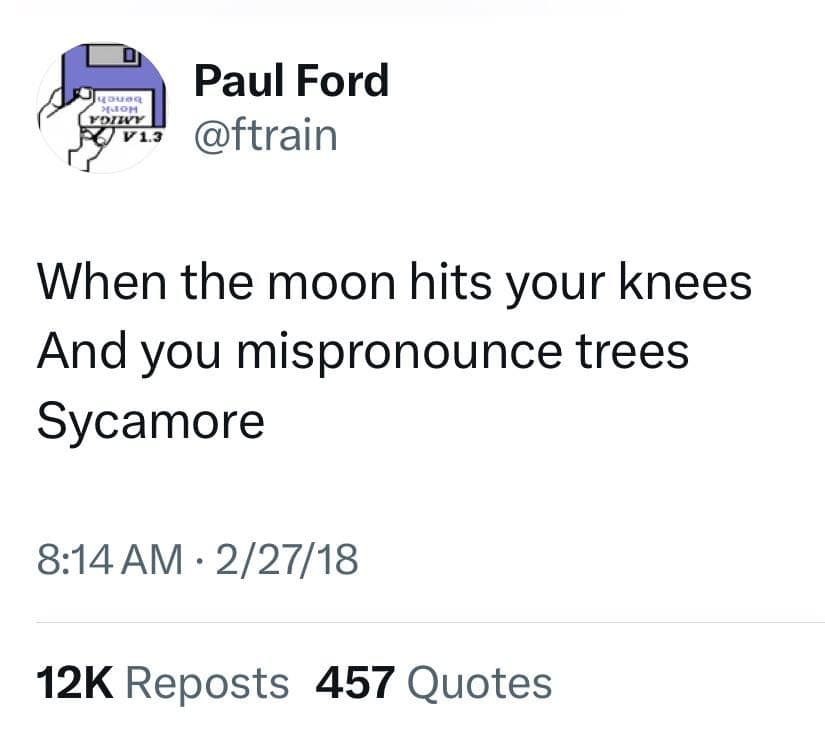This screenshot has height=742, width=825.
Task: Click the 8:14 AM timestamp
Action: tap(109, 559)
